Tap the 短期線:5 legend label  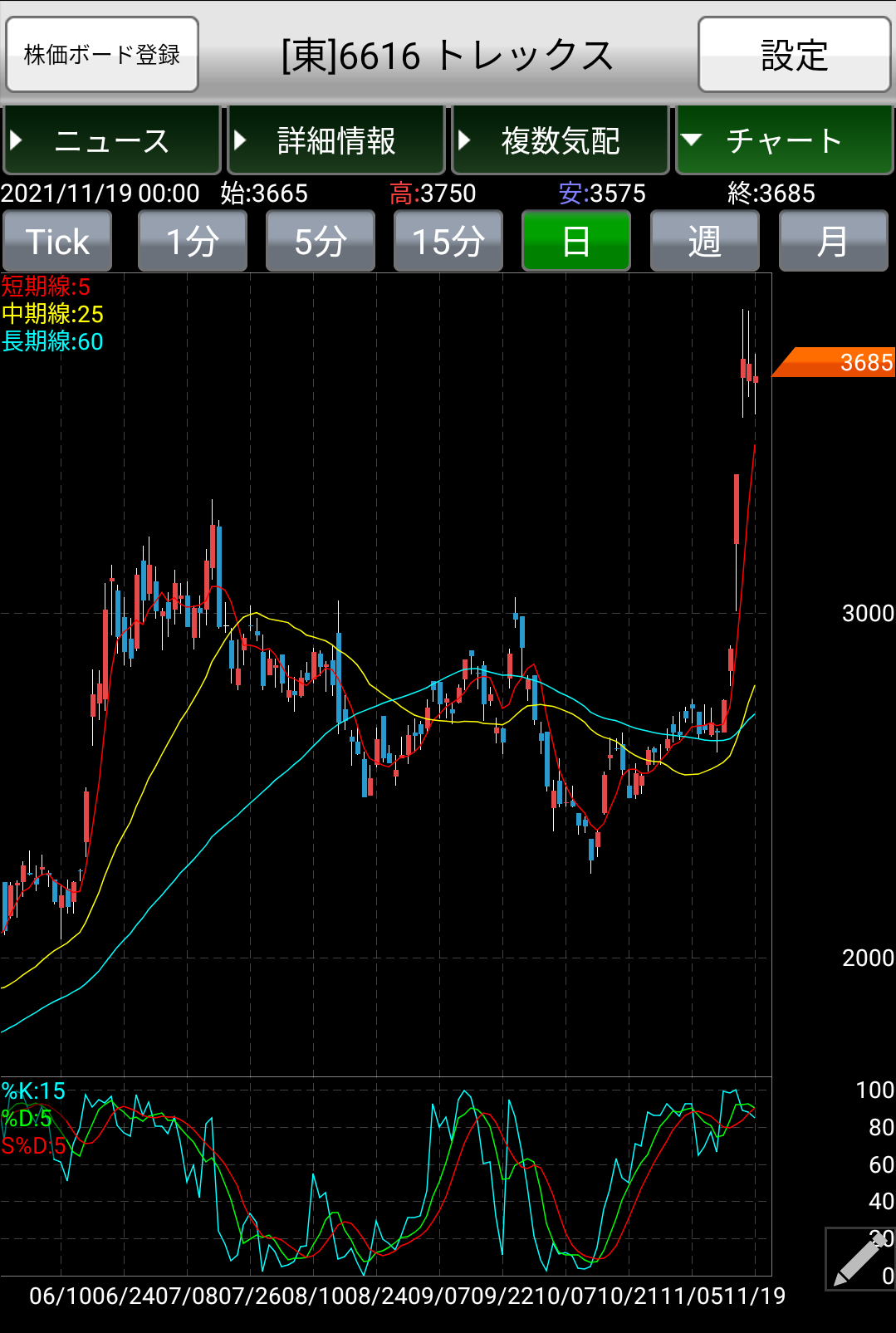(46, 287)
